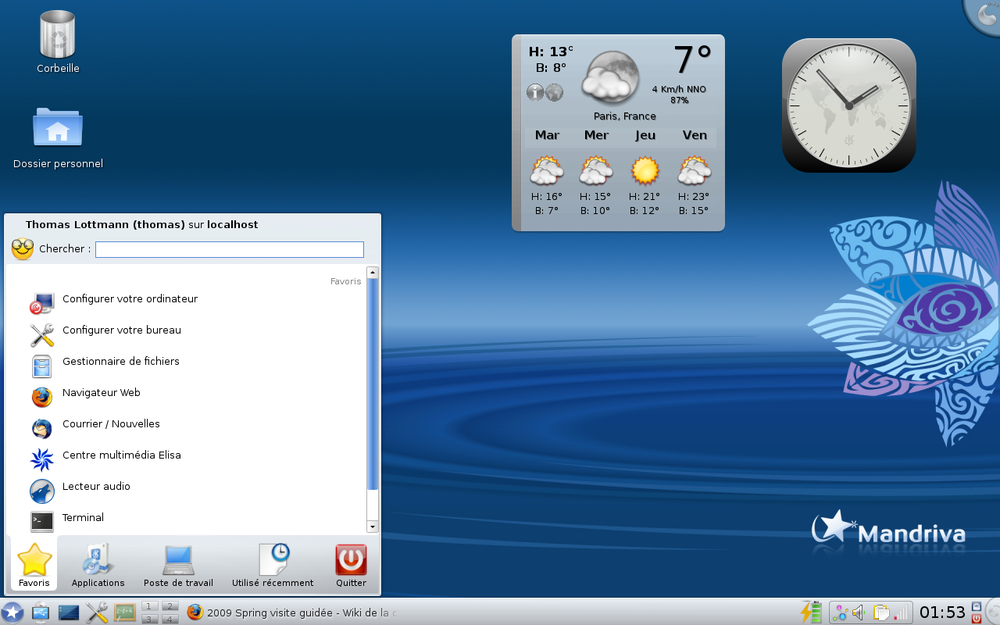The image size is (1000, 625).
Task: Switch to virtual desktop 3 in pager
Action: coord(150,619)
